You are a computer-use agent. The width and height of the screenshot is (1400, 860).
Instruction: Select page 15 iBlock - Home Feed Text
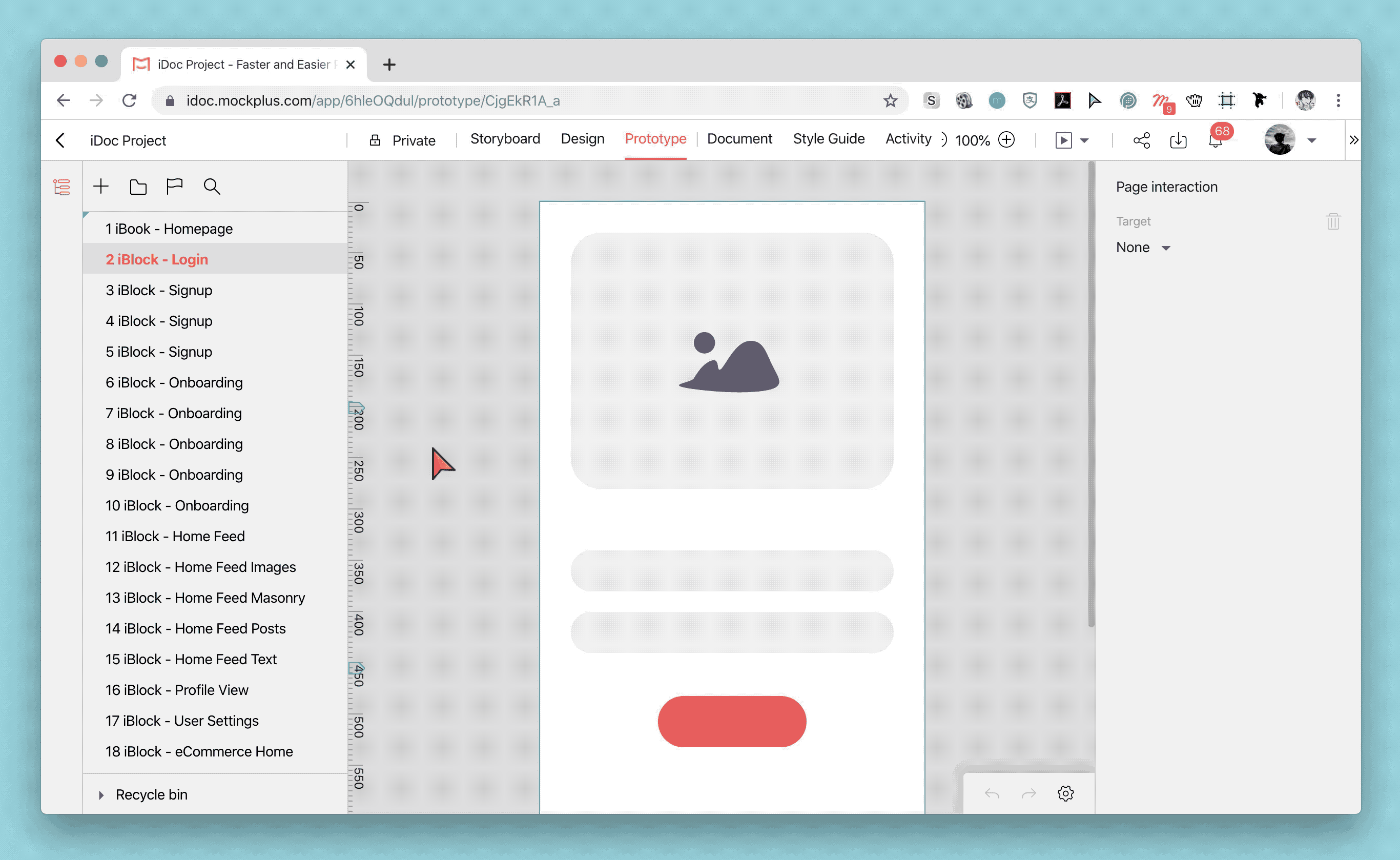[215, 659]
